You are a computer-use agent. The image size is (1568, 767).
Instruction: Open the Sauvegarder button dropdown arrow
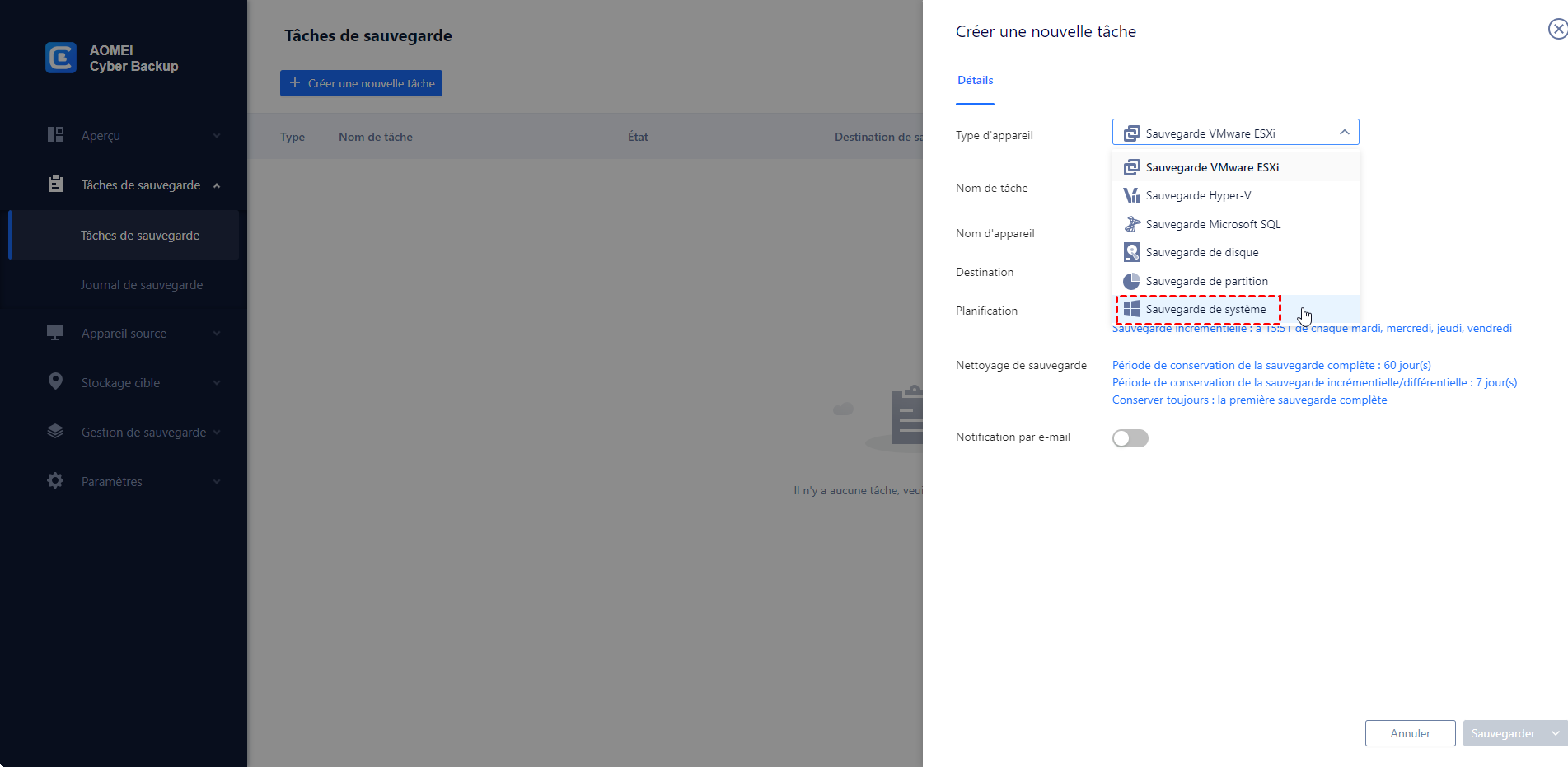coord(1556,733)
